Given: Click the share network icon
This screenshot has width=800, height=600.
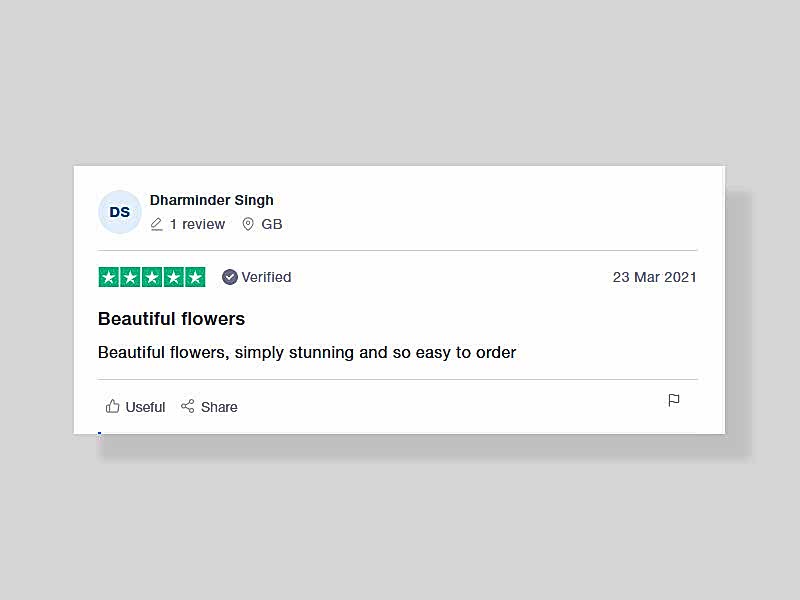Looking at the screenshot, I should pyautogui.click(x=188, y=406).
